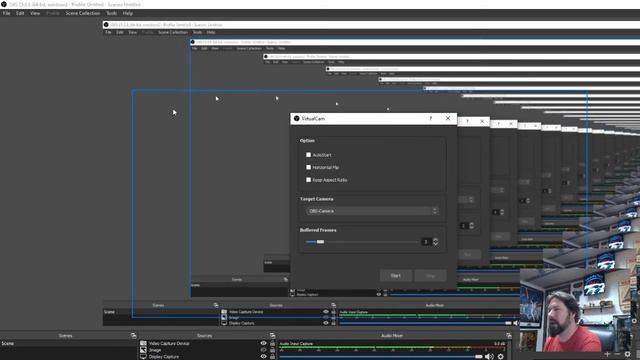
Task: Click the OBS logo in main window title bar
Action: click(4, 4)
